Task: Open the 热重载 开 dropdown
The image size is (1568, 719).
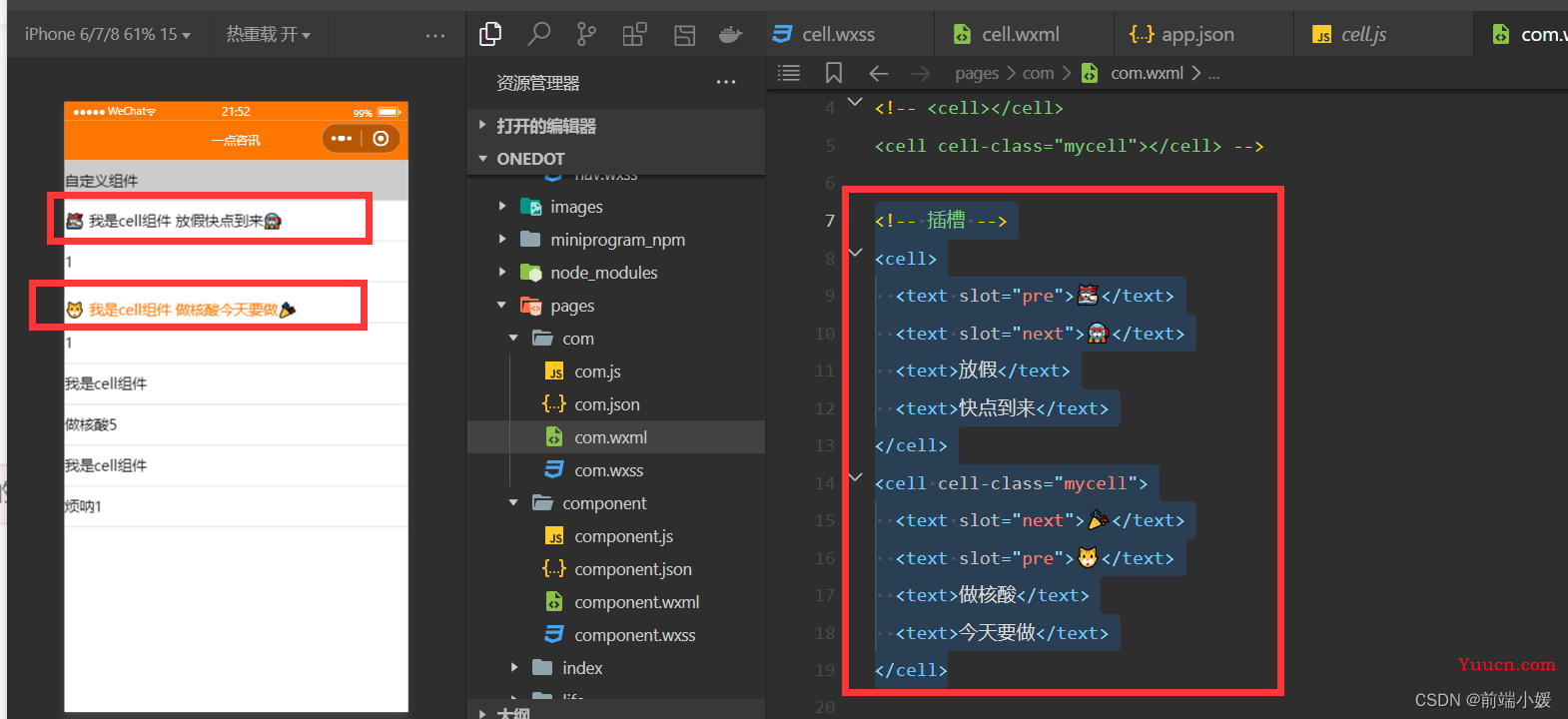Action: click(268, 34)
